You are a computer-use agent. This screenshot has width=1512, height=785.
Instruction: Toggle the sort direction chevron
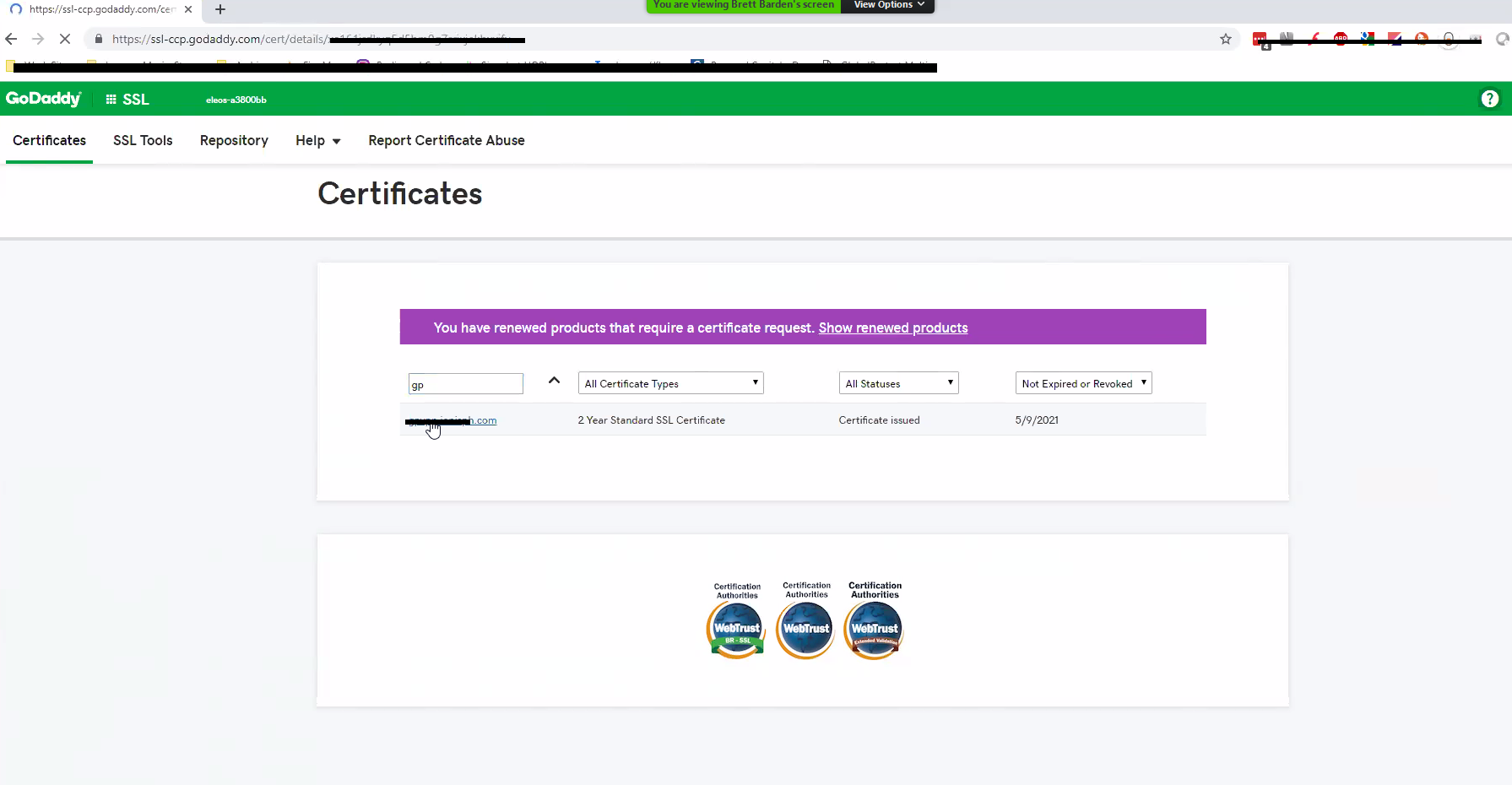click(554, 381)
